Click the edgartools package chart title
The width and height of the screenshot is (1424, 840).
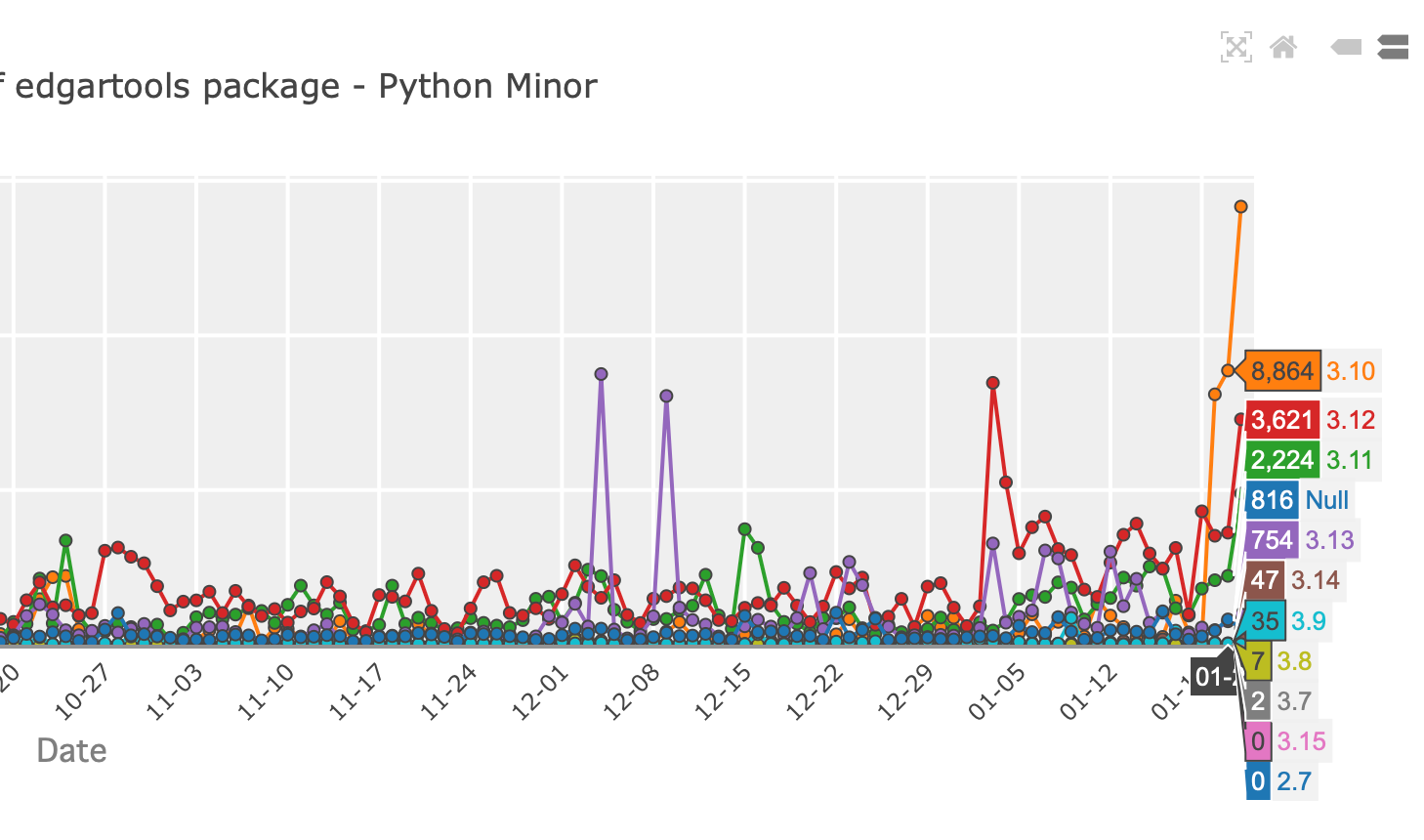[x=303, y=86]
